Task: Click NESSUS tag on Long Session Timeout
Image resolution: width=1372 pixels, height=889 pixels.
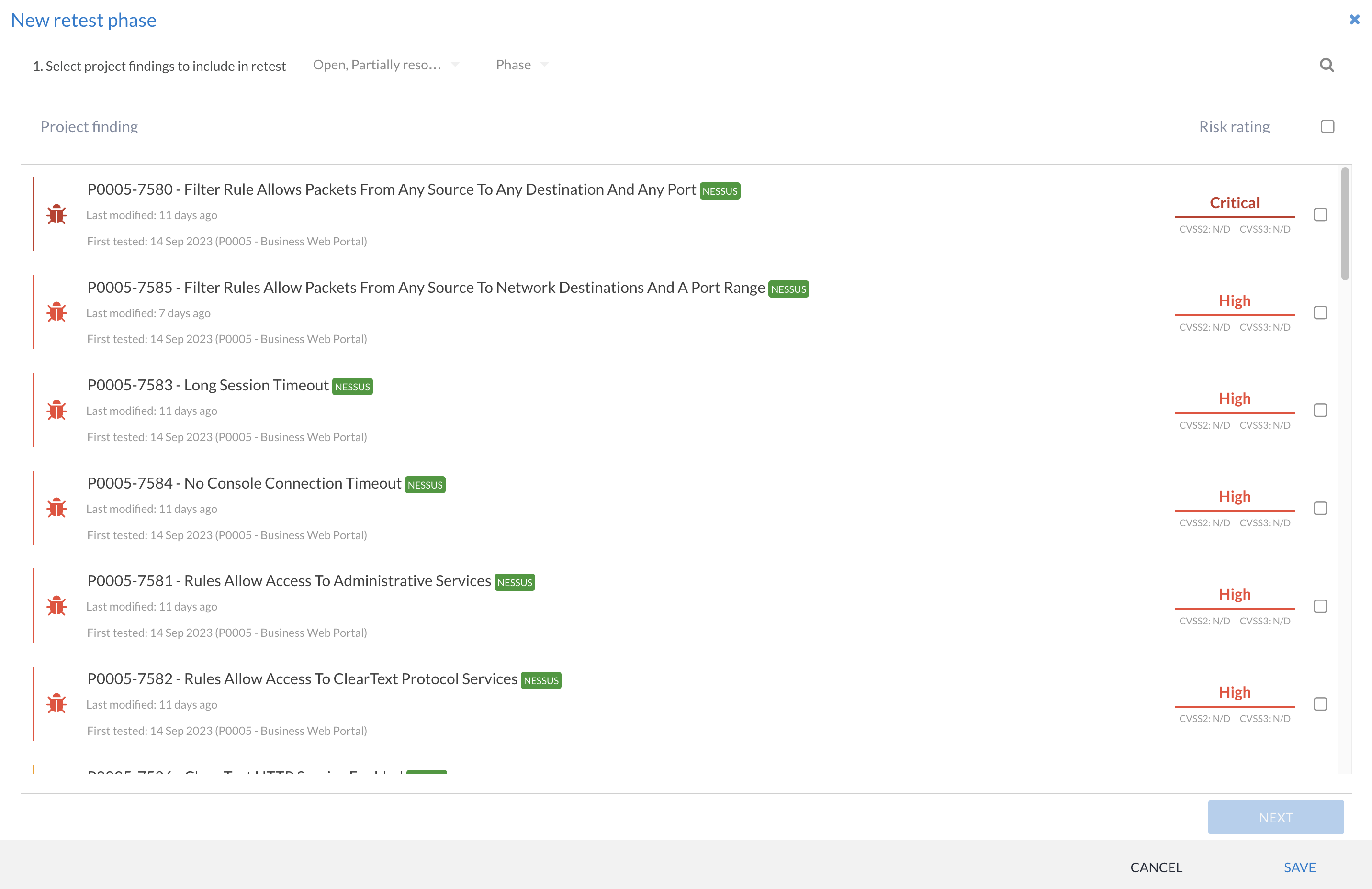Action: coord(352,387)
